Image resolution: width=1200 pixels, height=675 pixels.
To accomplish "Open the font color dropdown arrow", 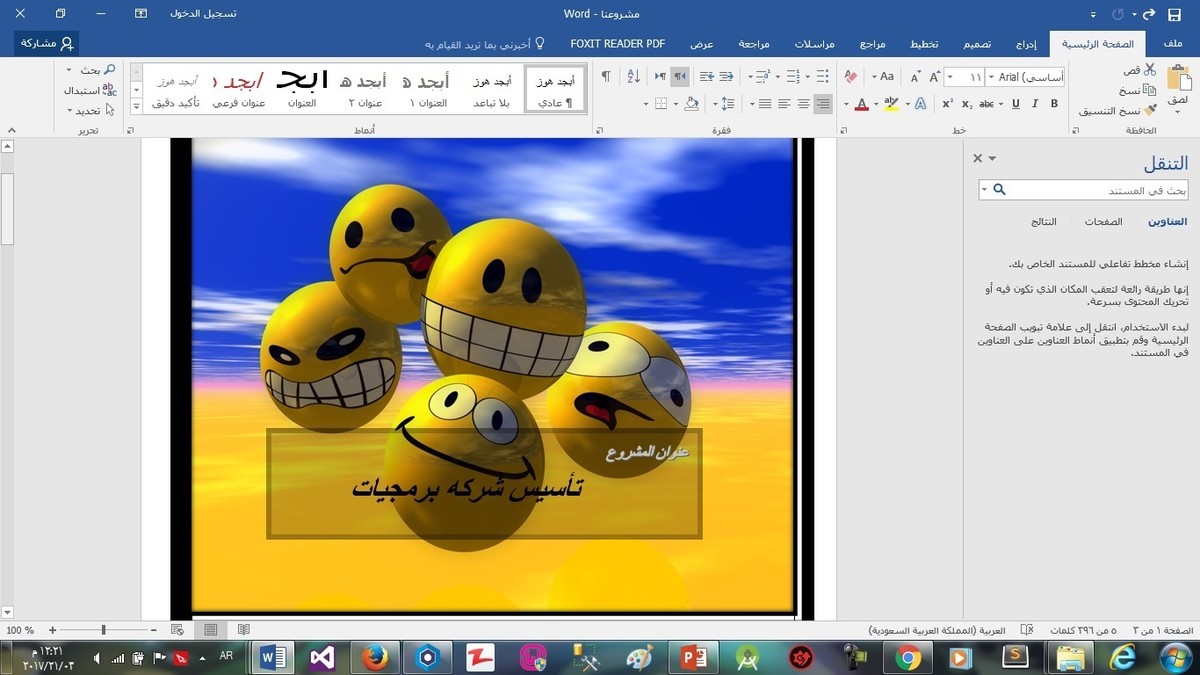I will point(846,104).
